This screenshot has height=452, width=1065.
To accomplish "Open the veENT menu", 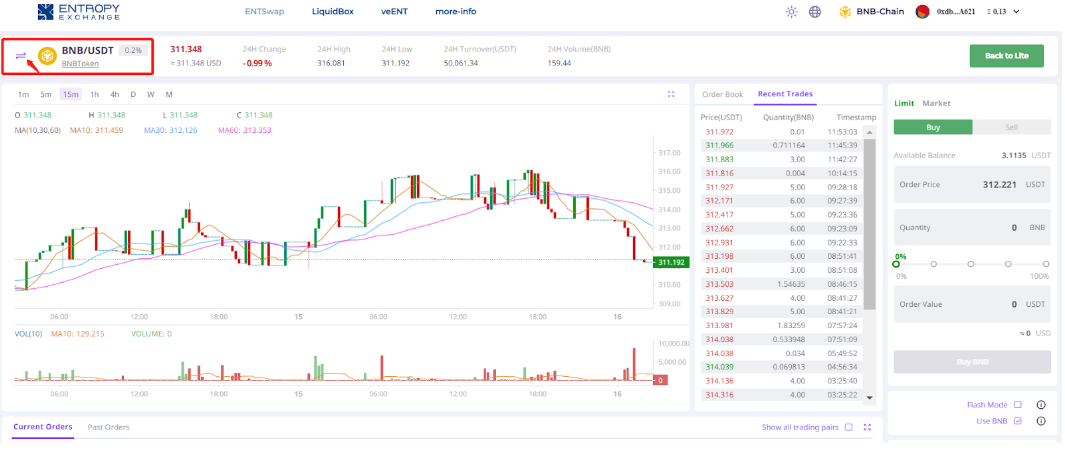I will [395, 12].
